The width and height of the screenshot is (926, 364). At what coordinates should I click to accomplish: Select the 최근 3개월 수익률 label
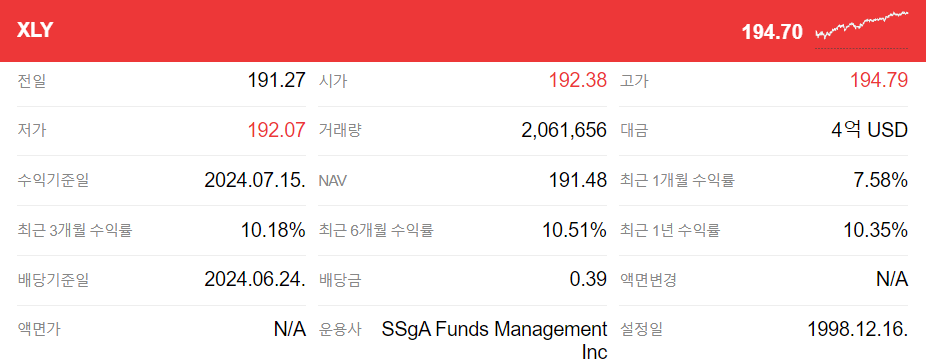click(x=74, y=230)
